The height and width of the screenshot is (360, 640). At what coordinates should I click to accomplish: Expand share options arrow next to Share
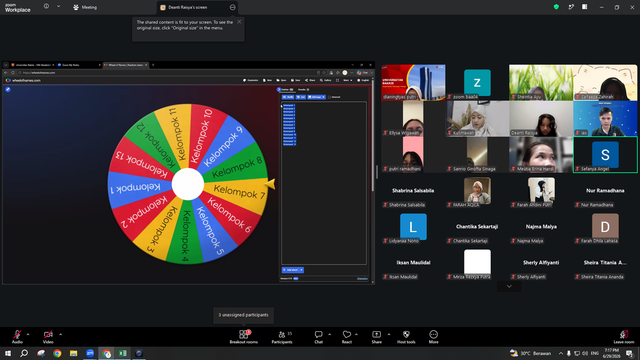(x=389, y=335)
